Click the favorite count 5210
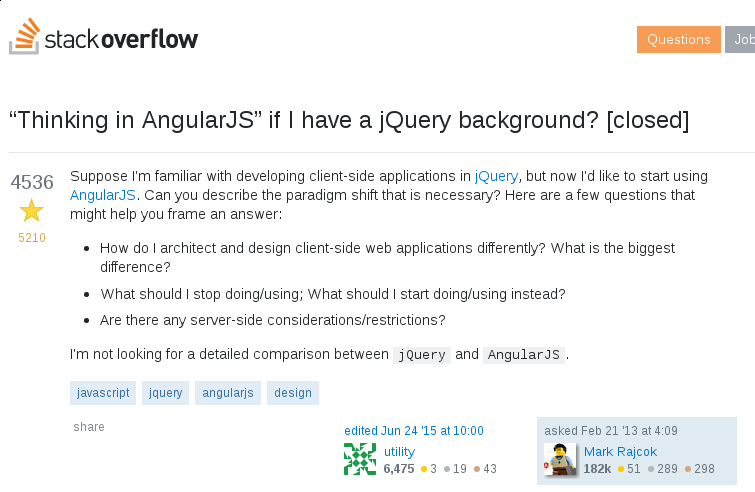 [32, 238]
